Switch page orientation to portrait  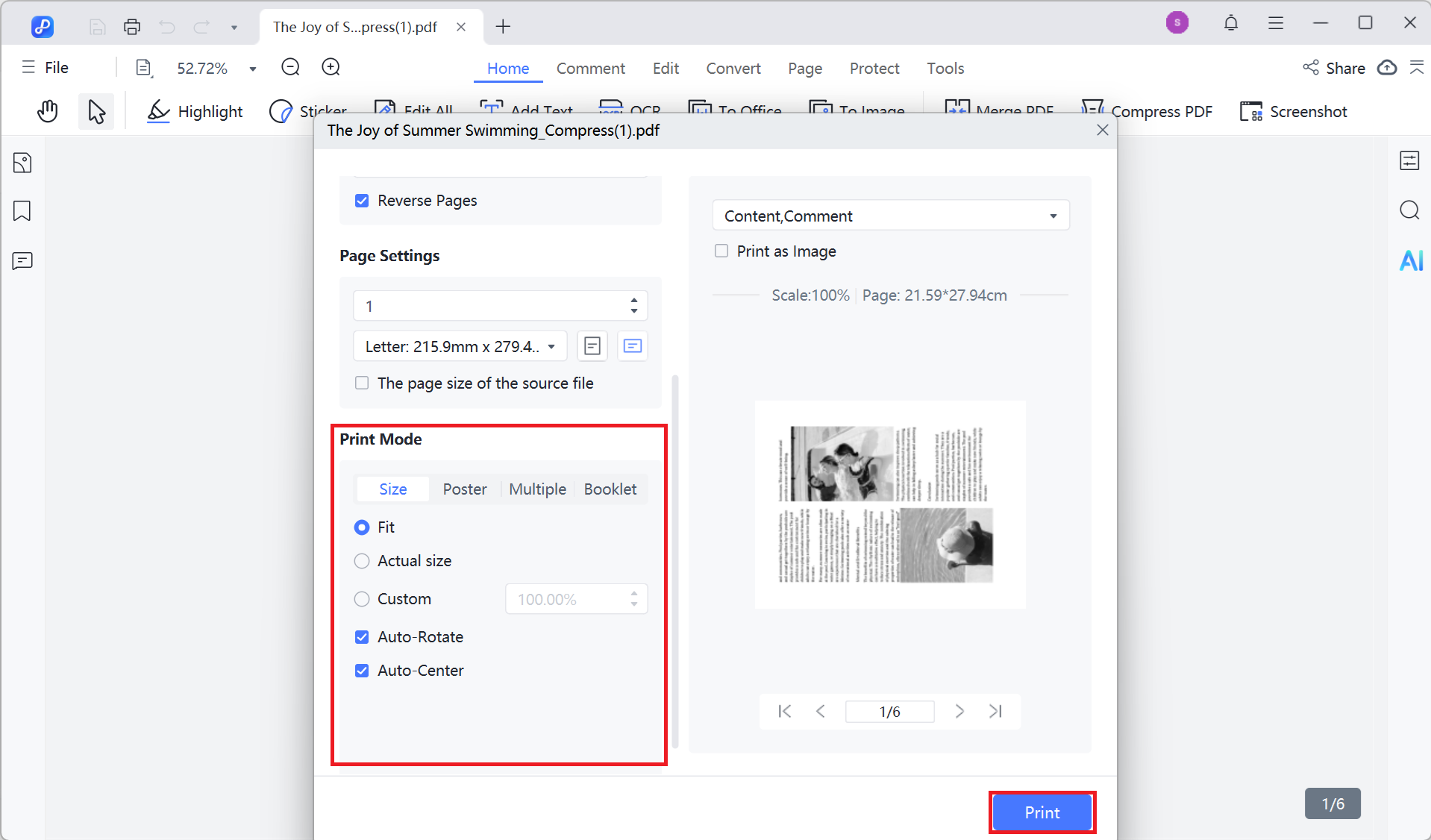592,345
